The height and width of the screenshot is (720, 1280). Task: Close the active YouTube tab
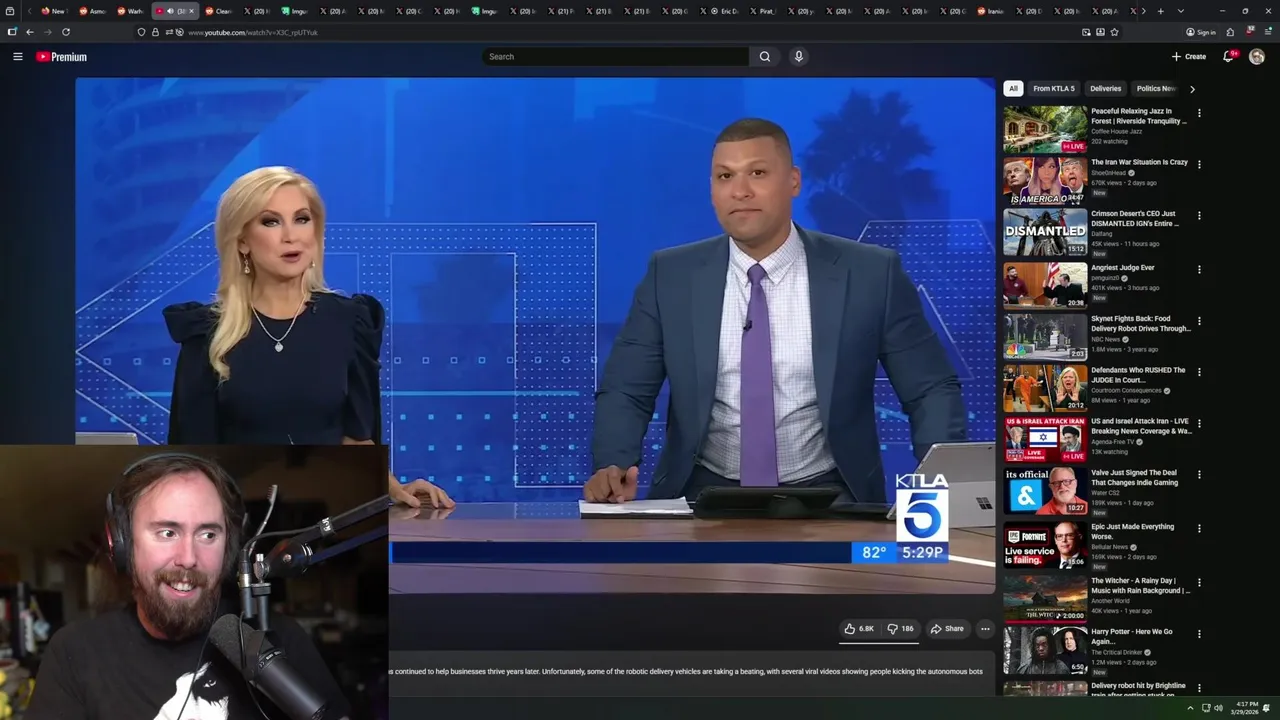click(191, 11)
